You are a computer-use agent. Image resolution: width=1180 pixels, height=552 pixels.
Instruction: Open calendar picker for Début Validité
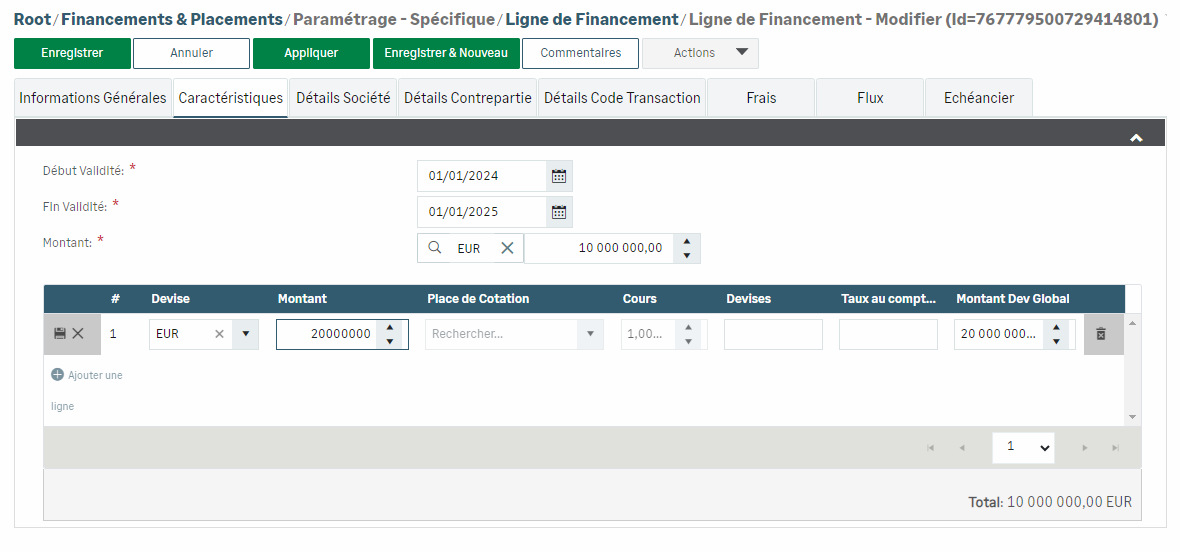(x=559, y=176)
